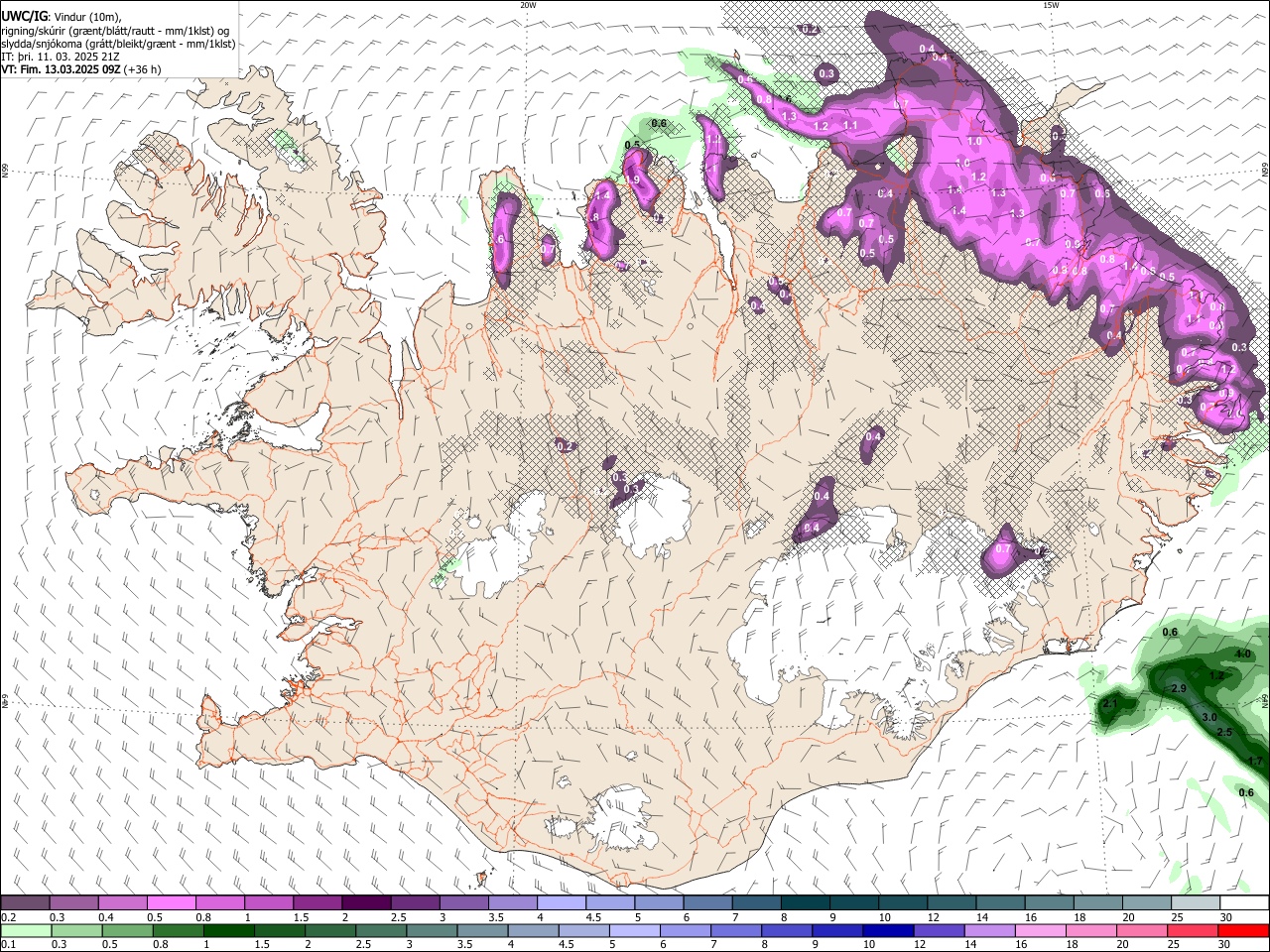Click the '2.5' rain value in the green area
Image resolution: width=1270 pixels, height=952 pixels.
pyautogui.click(x=1224, y=732)
